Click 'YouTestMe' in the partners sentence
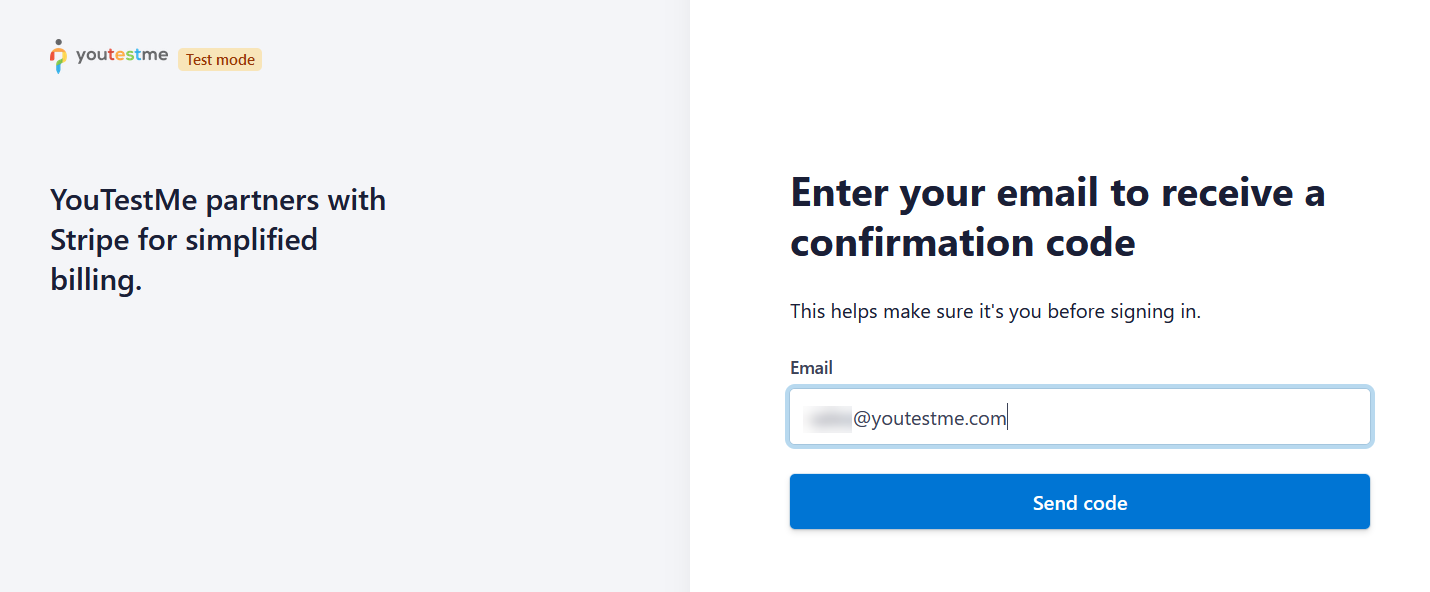This screenshot has height=592, width=1430. [x=124, y=200]
